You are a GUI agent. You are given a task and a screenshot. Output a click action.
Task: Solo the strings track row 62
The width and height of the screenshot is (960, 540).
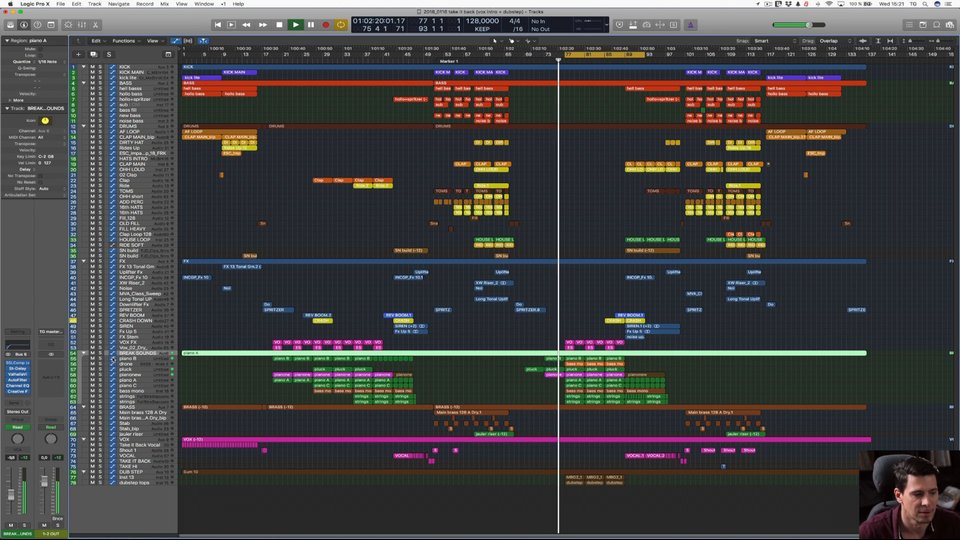[x=100, y=397]
